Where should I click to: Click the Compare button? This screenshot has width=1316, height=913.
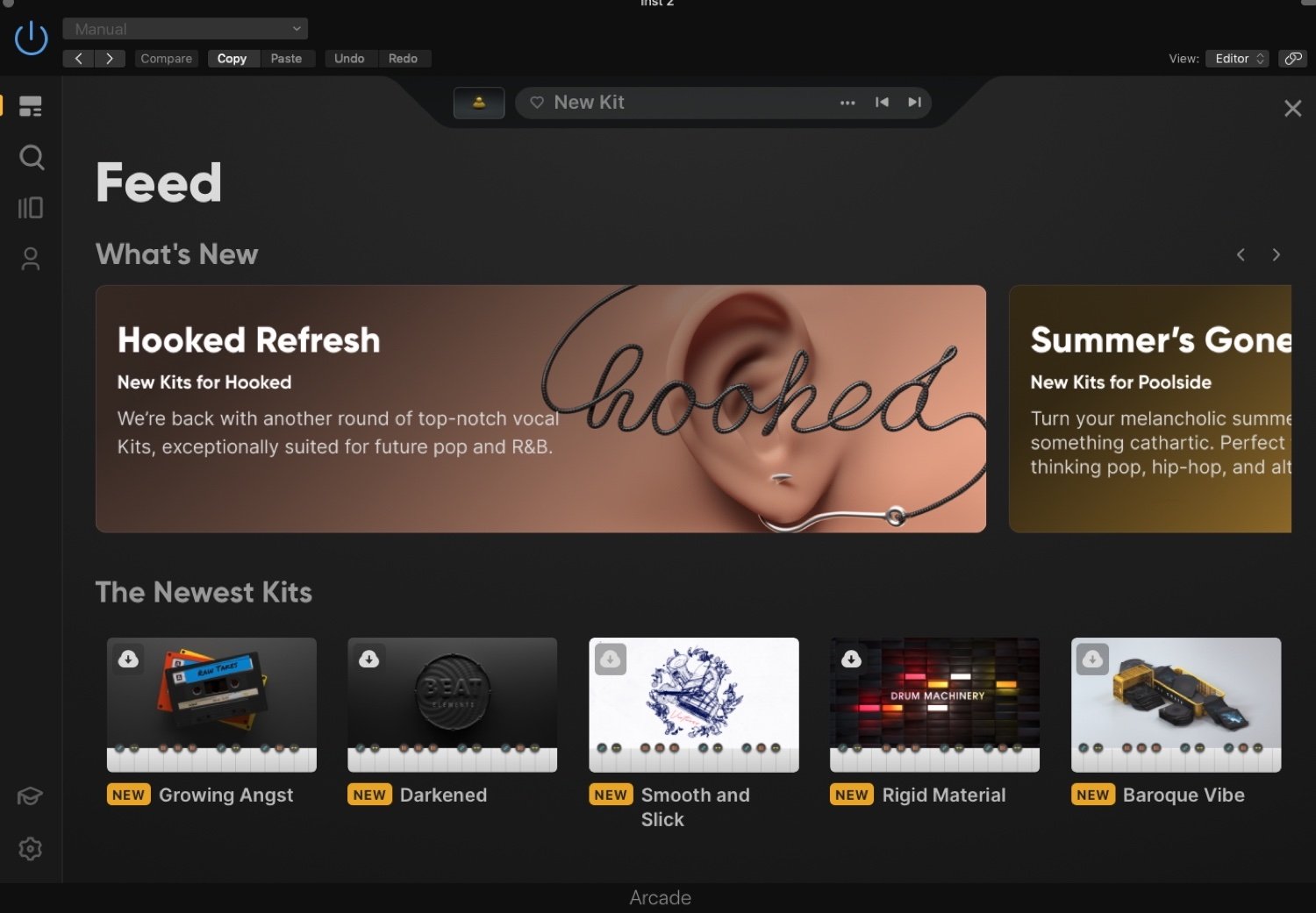(x=167, y=59)
